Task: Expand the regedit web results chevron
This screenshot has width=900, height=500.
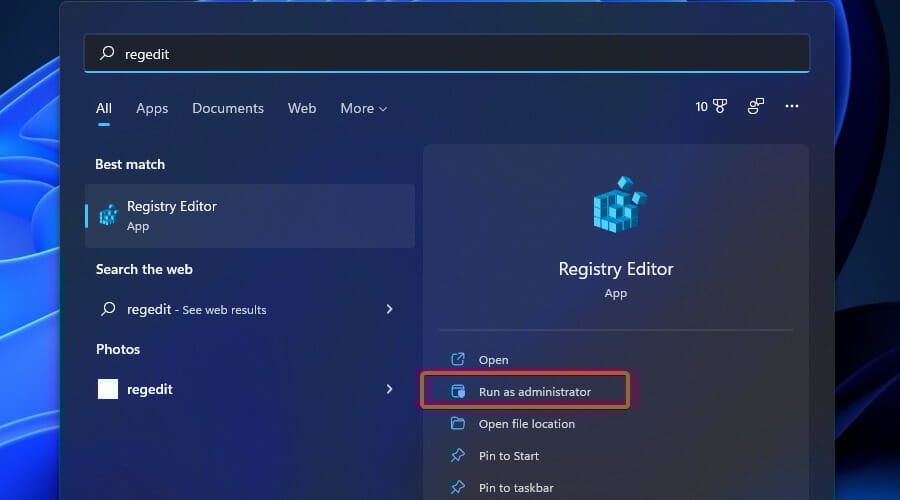Action: tap(389, 309)
